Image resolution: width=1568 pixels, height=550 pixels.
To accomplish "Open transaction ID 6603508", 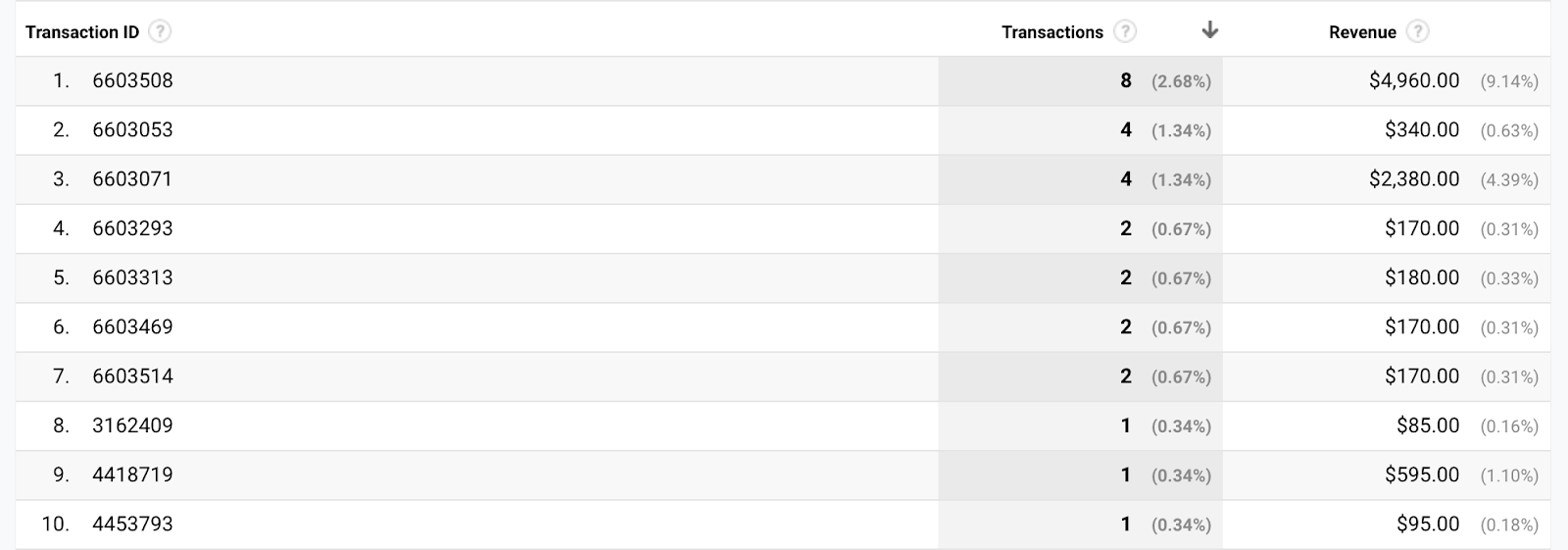I will 132,80.
